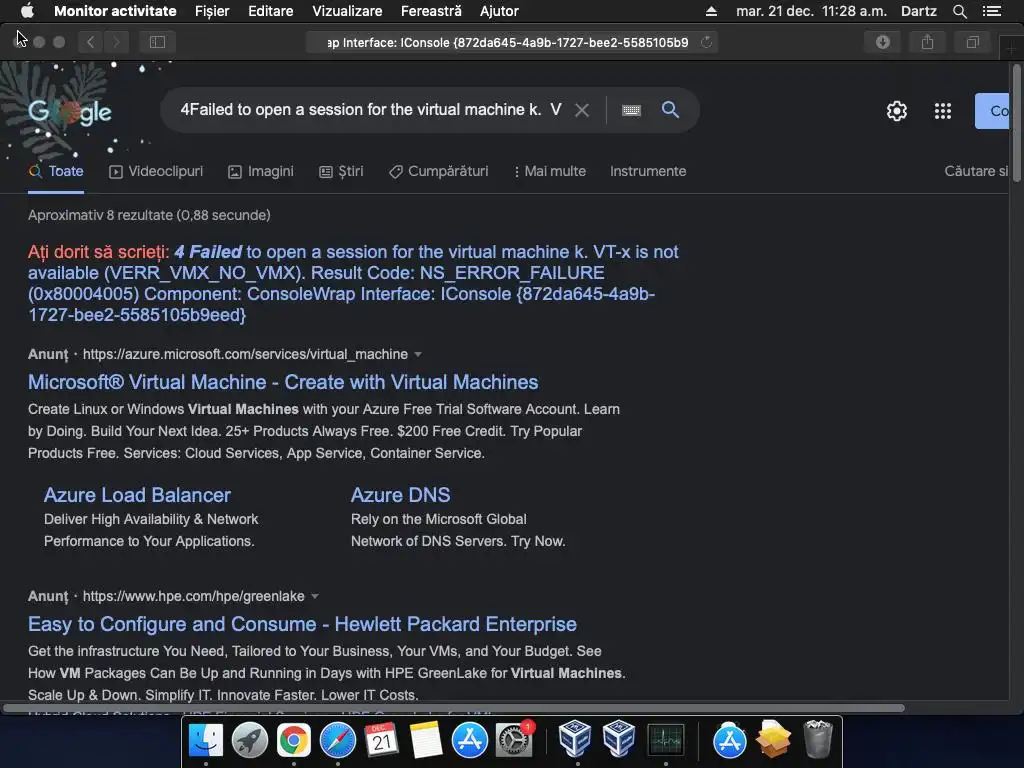The image size is (1024, 768).
Task: Toggle the Safari sidebar button
Action: coord(157,42)
